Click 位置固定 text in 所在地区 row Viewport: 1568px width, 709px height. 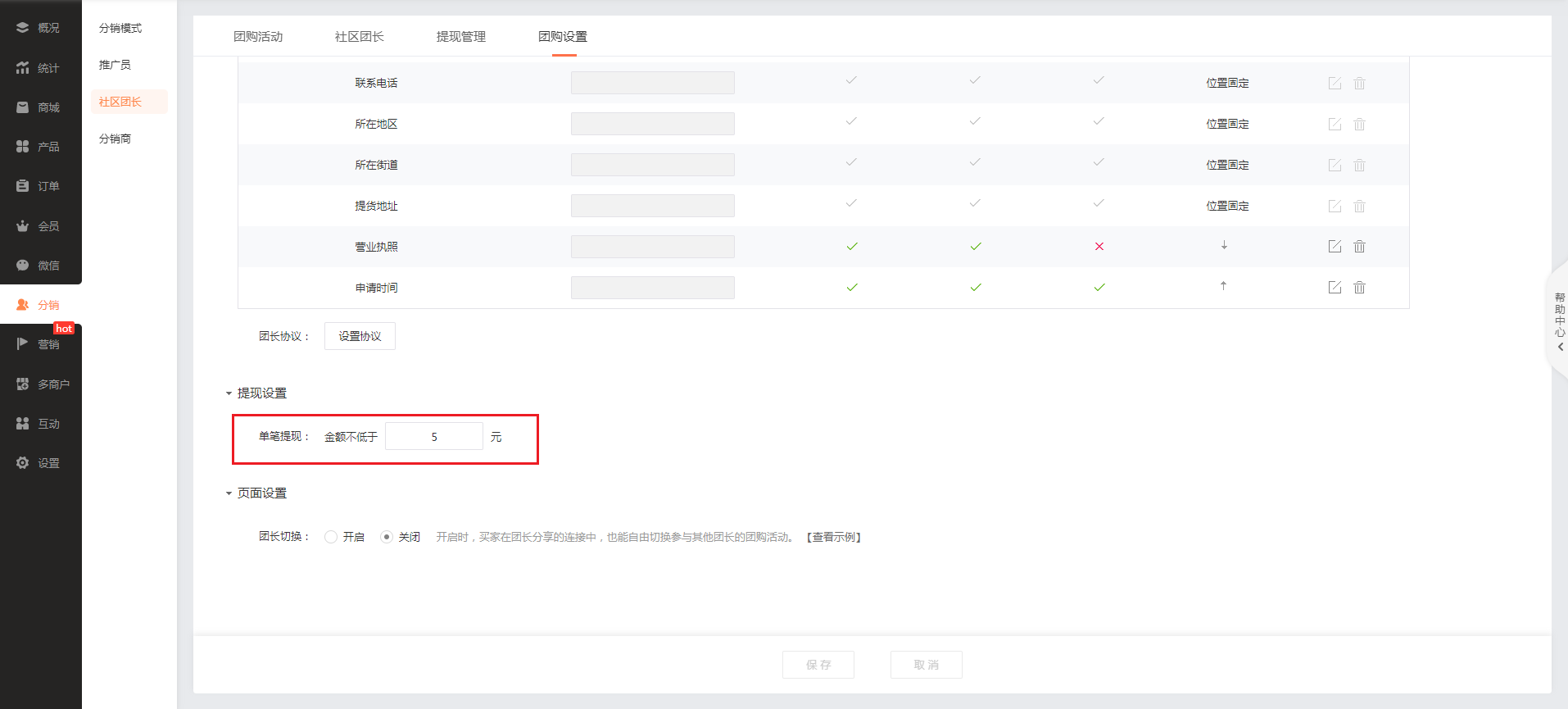1227,124
